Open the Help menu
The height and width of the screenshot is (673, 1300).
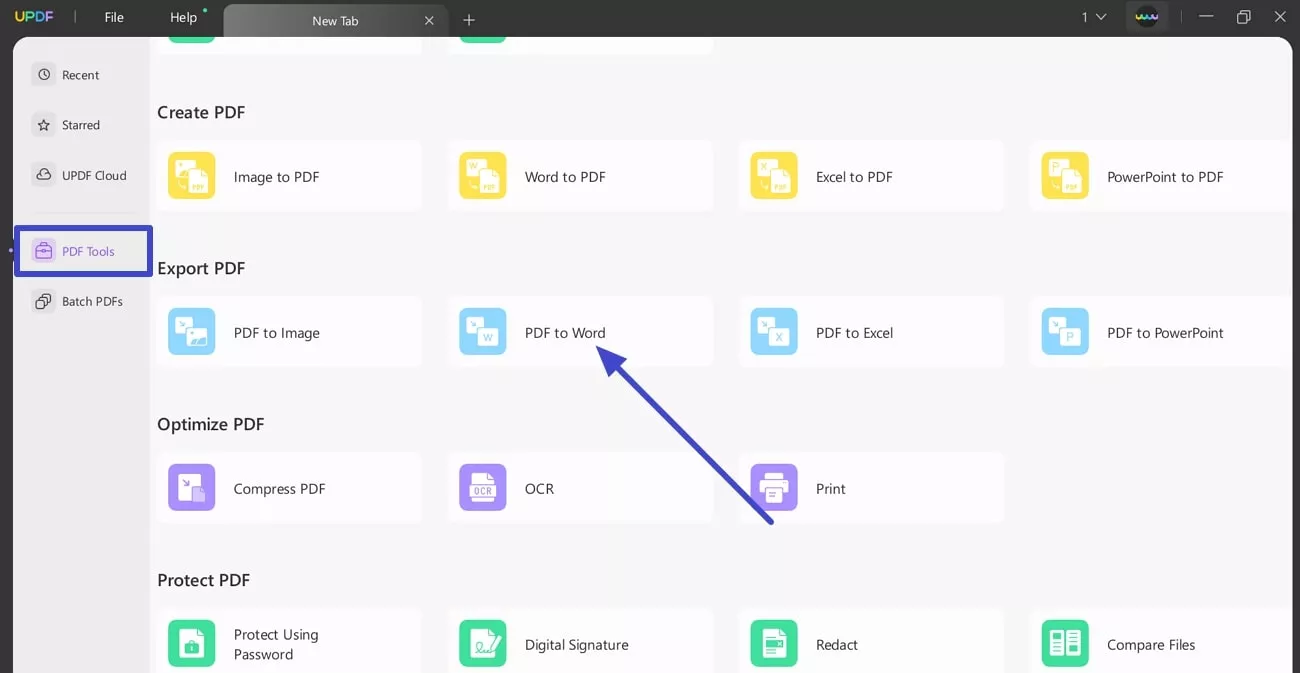(x=183, y=17)
